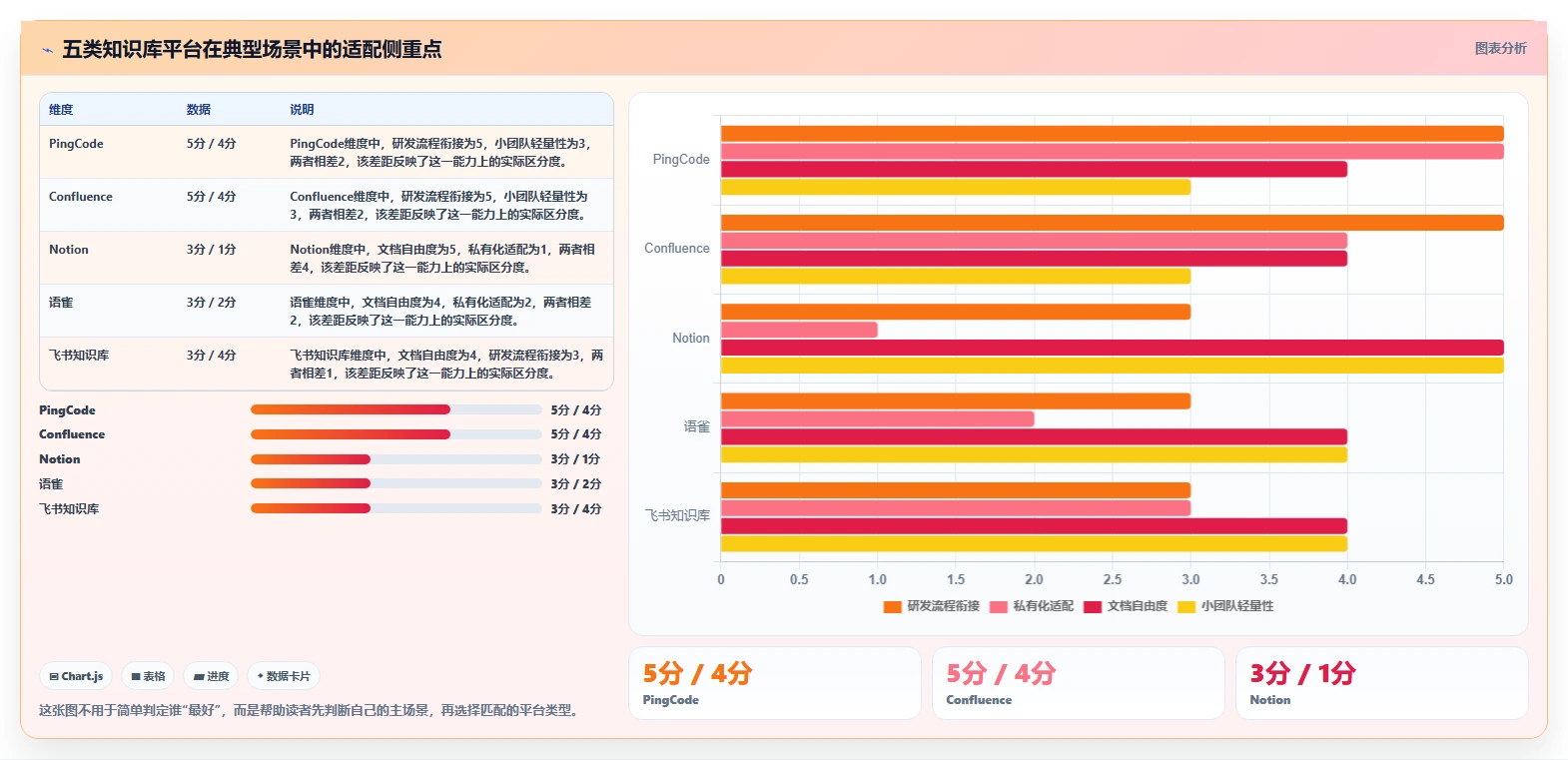This screenshot has width=1568, height=760.
Task: Click the 进度 tag
Action: point(211,676)
